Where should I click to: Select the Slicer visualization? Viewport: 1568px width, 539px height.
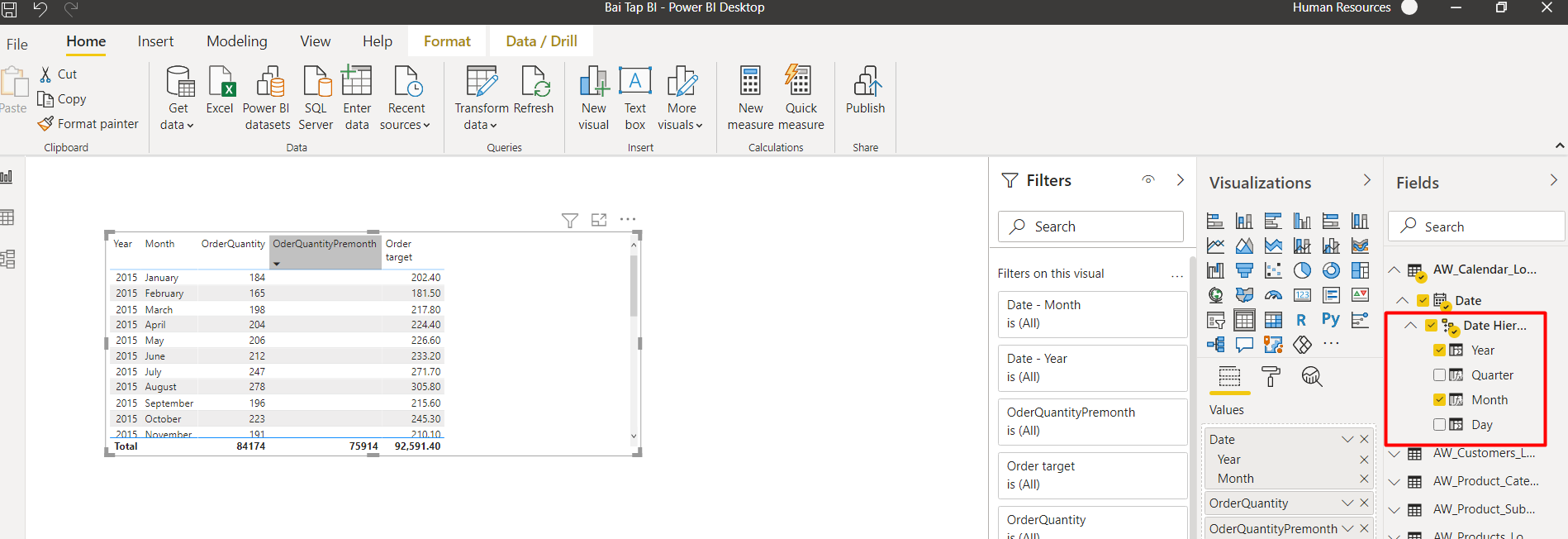click(1216, 320)
